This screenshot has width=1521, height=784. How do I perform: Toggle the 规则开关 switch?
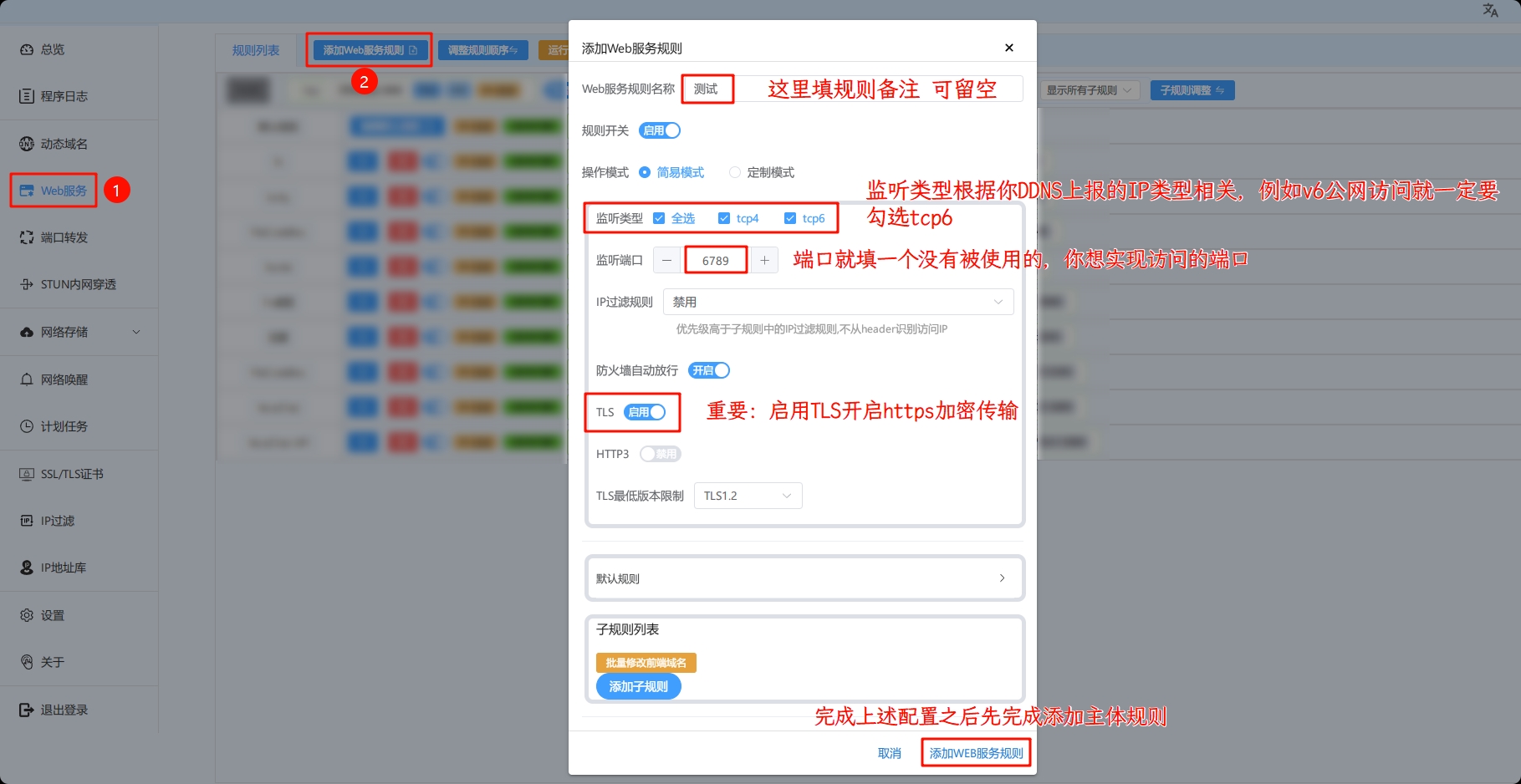pos(660,130)
